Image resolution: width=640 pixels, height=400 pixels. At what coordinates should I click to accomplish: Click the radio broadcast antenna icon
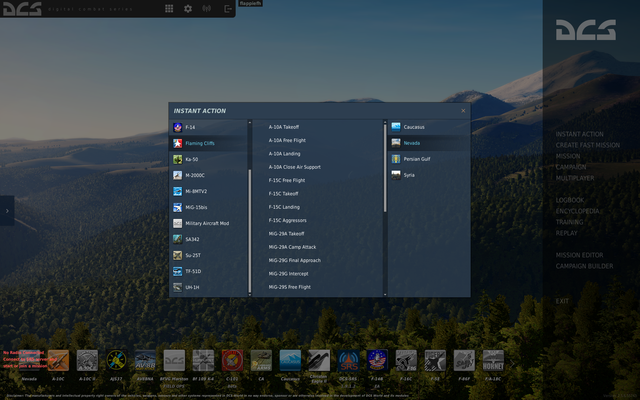pos(207,9)
